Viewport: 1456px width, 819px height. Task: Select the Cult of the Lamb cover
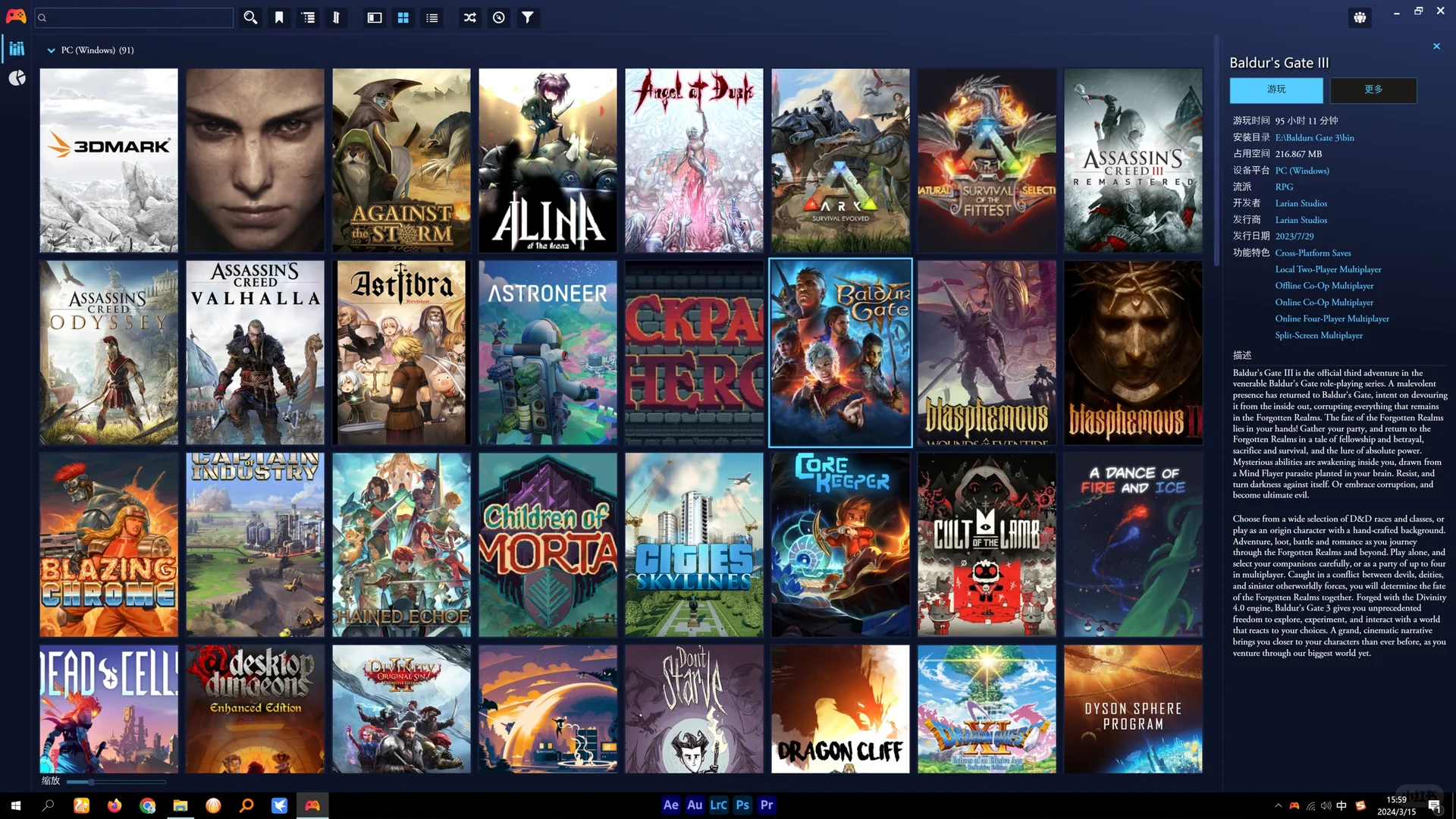point(986,544)
